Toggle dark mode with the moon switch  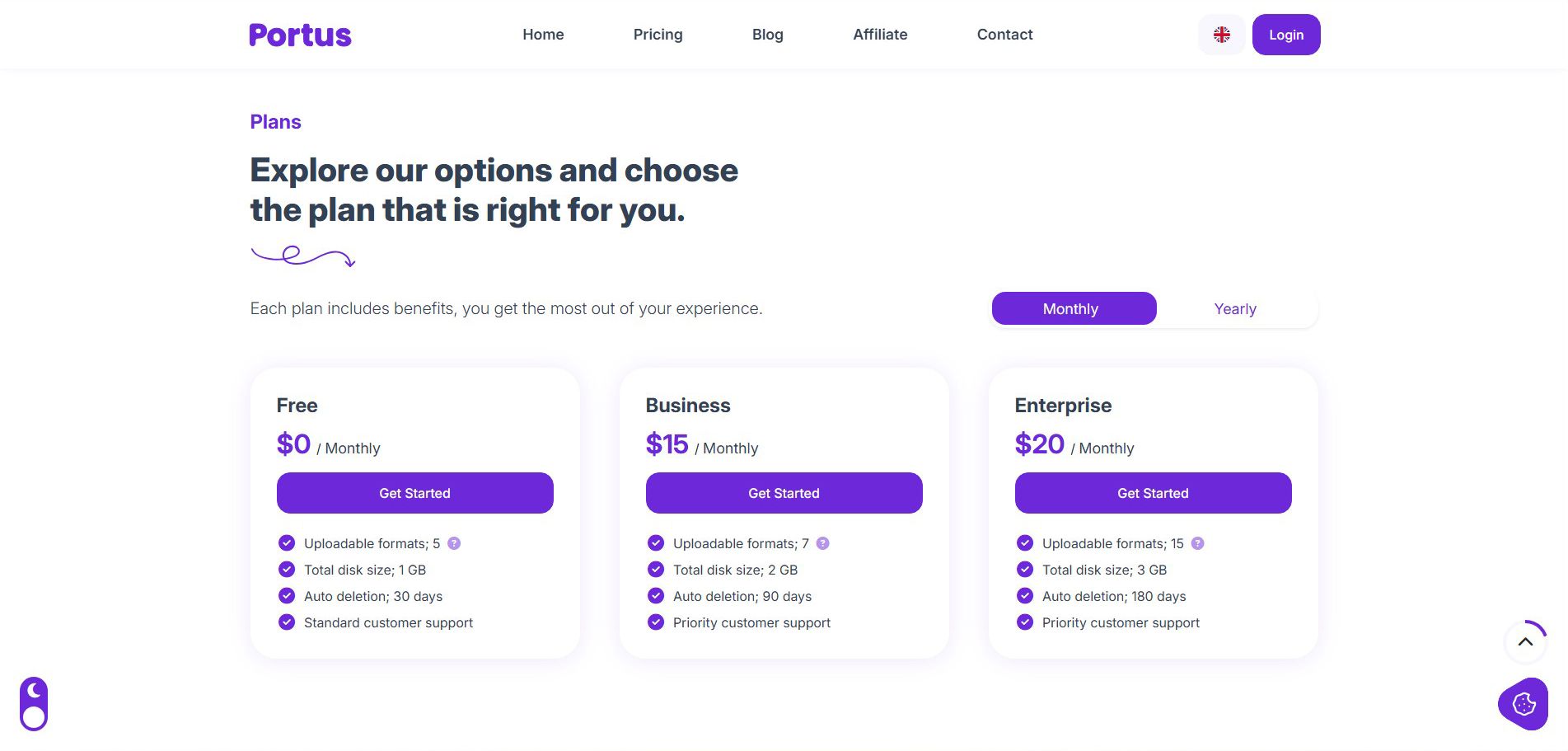(34, 704)
